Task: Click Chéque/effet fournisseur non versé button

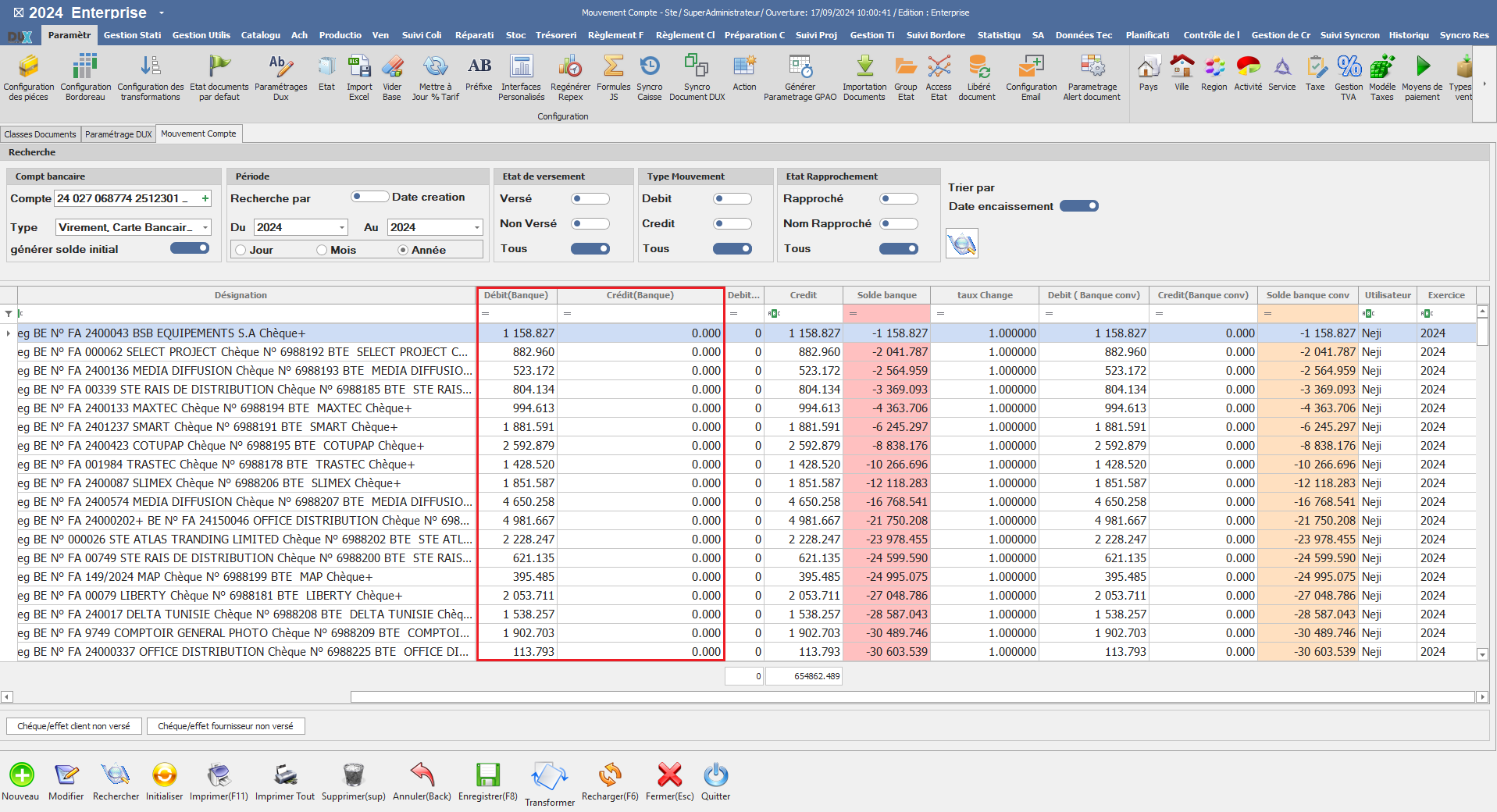Action: click(x=226, y=726)
